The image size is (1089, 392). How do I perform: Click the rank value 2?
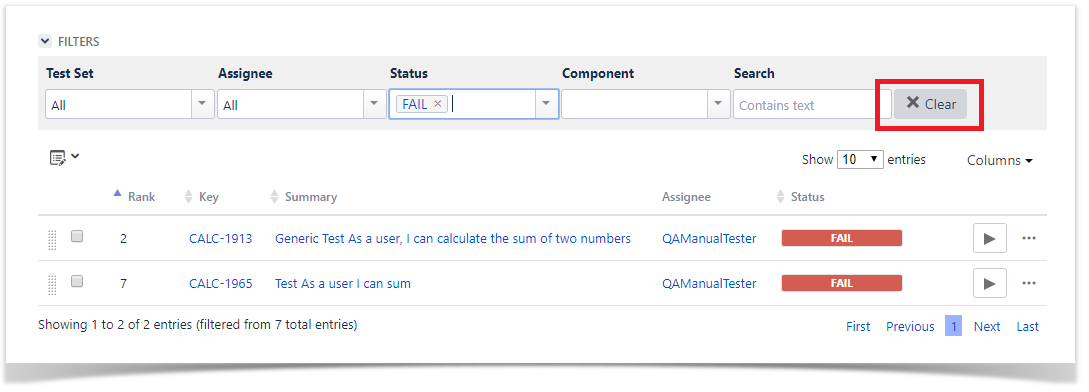(124, 239)
